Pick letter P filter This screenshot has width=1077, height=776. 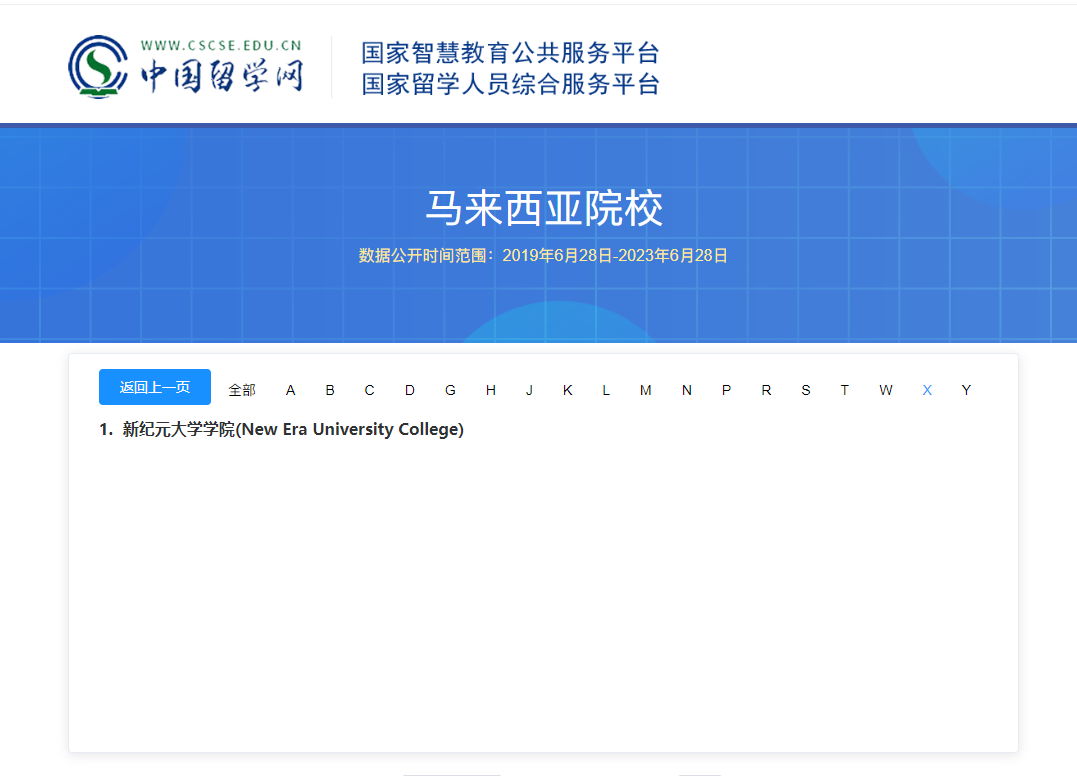(726, 390)
